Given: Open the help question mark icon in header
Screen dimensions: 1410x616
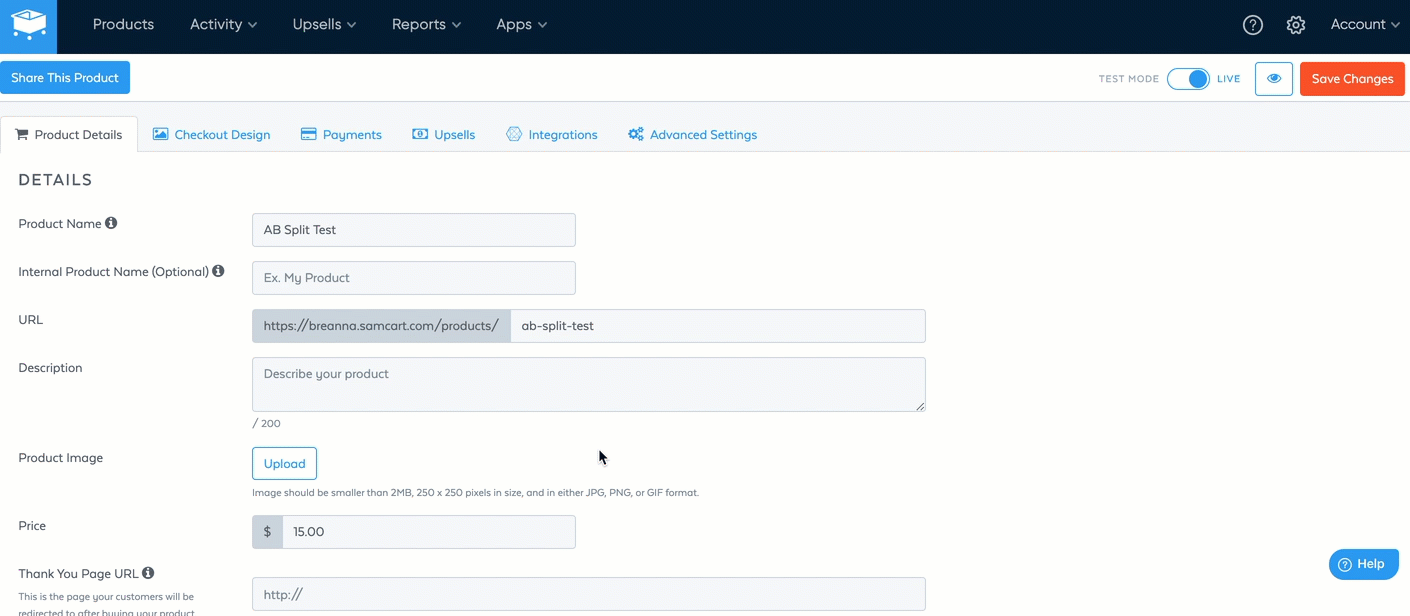Looking at the screenshot, I should tap(1253, 25).
